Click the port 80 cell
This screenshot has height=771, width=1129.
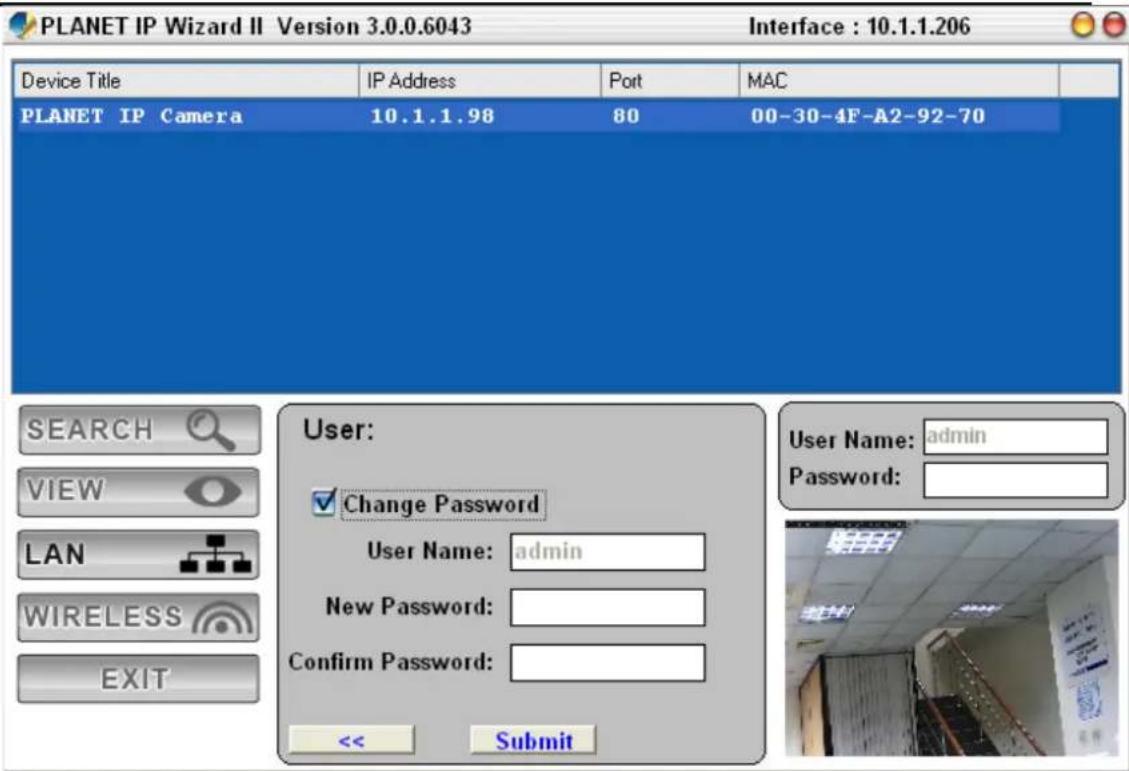tap(626, 116)
